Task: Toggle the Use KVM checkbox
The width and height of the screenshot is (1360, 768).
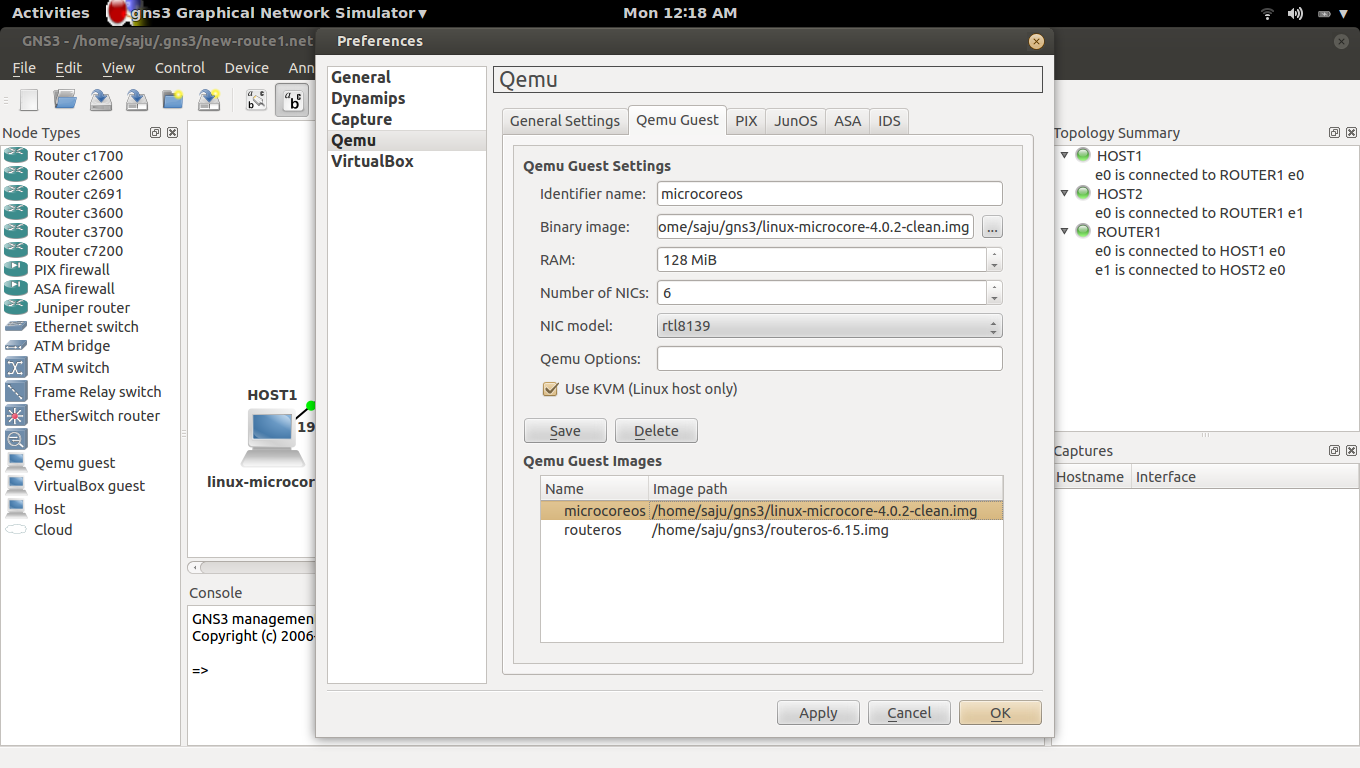Action: (549, 389)
